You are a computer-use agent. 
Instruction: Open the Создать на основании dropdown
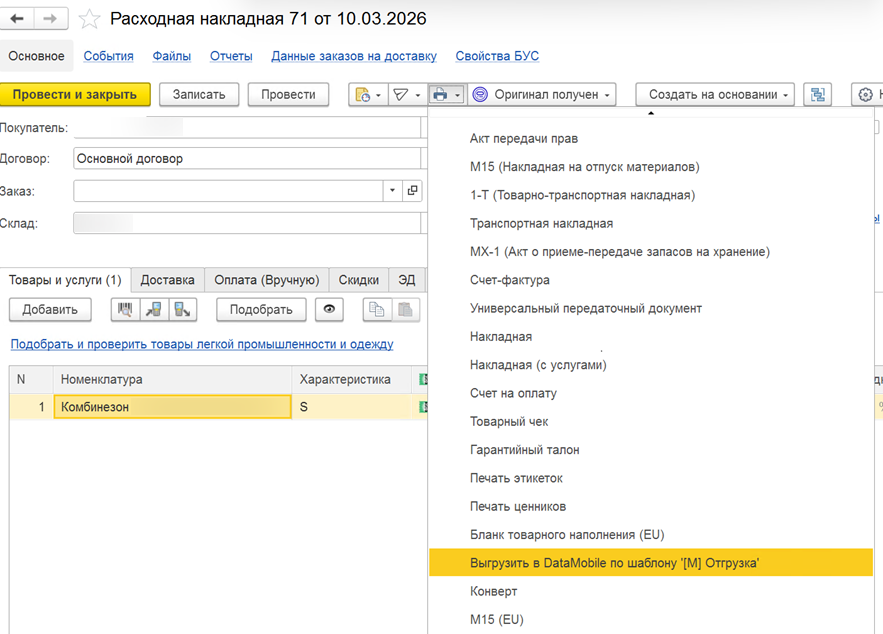pyautogui.click(x=715, y=95)
